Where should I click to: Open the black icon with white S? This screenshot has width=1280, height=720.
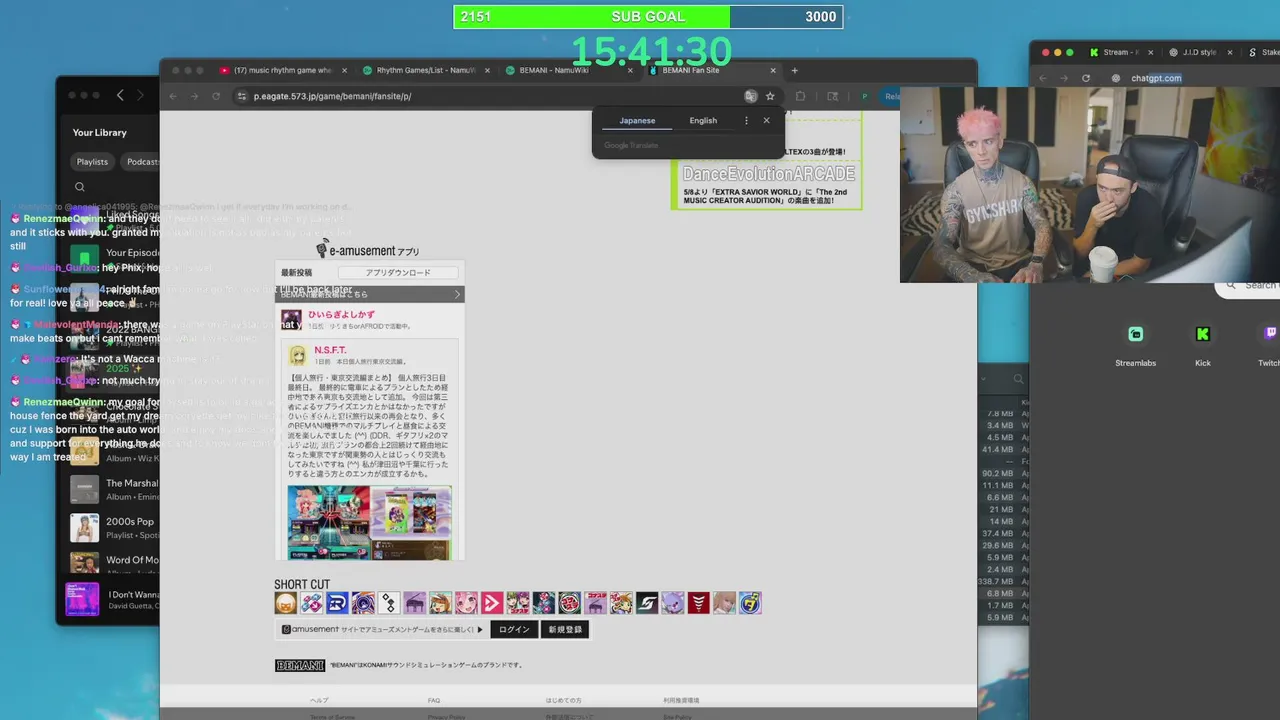tap(647, 603)
